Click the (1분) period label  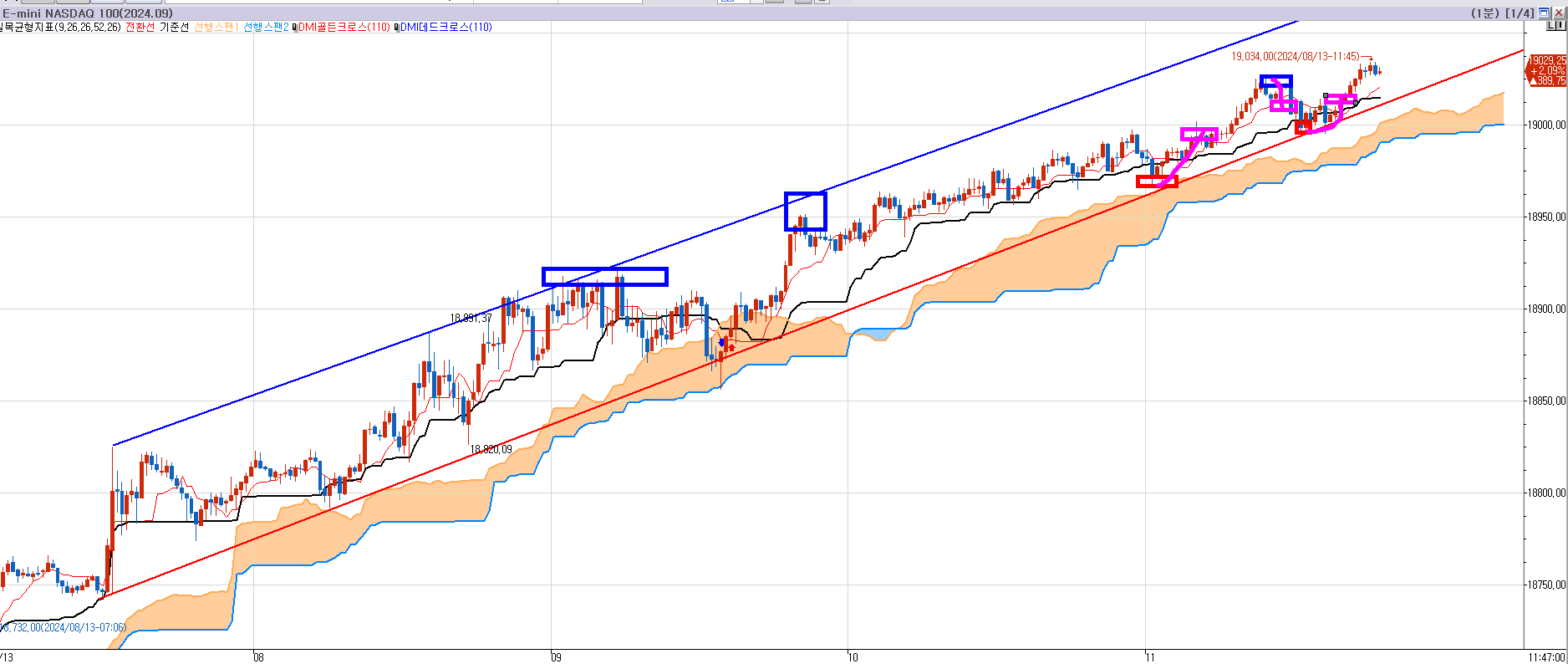click(x=1485, y=13)
